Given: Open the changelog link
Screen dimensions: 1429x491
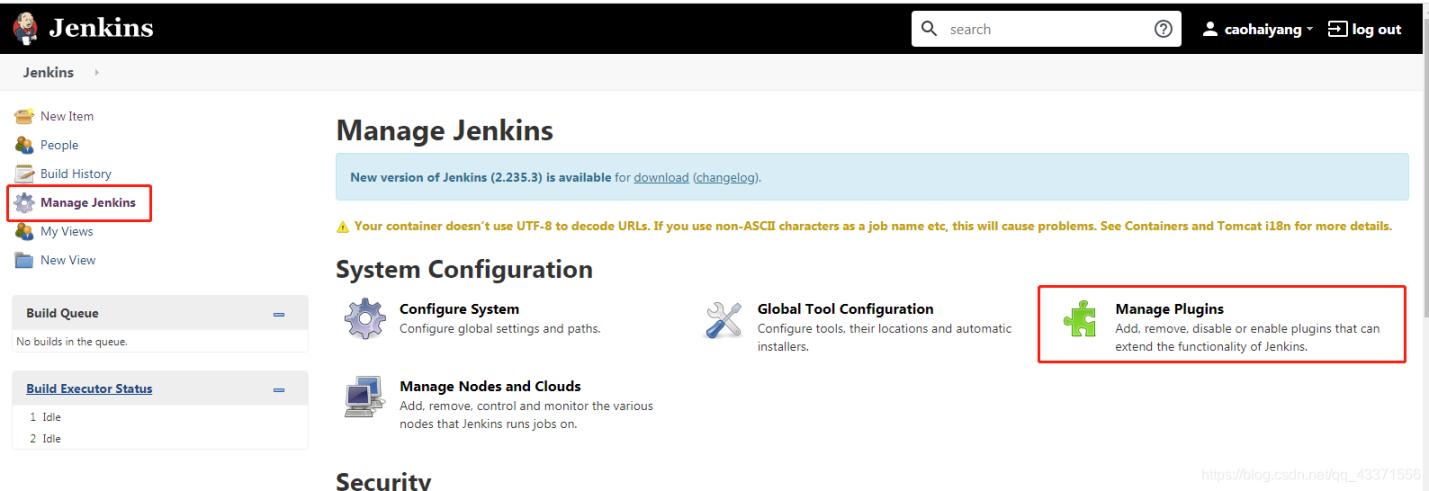Looking at the screenshot, I should click(725, 178).
